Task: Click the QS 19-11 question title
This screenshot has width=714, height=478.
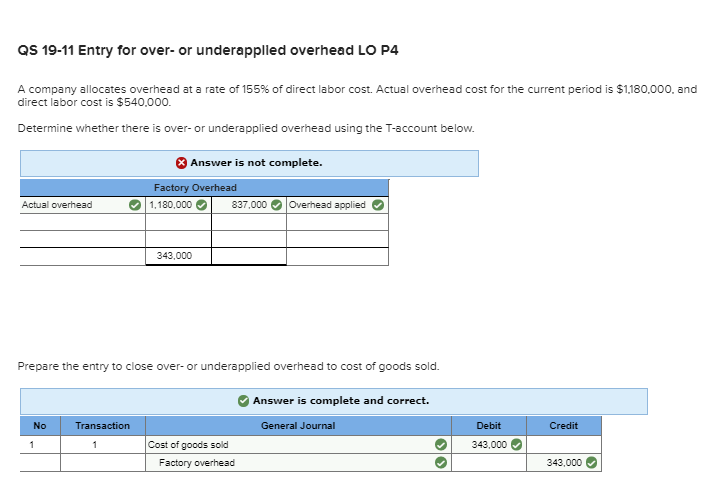Action: click(208, 50)
